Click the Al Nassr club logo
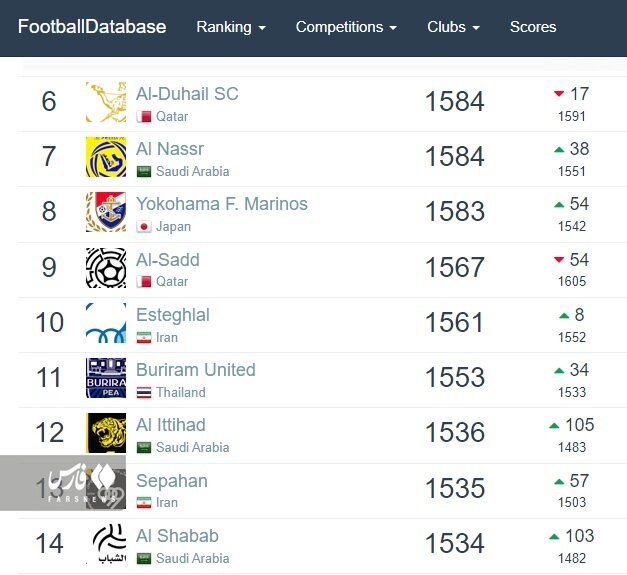This screenshot has width=627, height=575. click(x=106, y=157)
